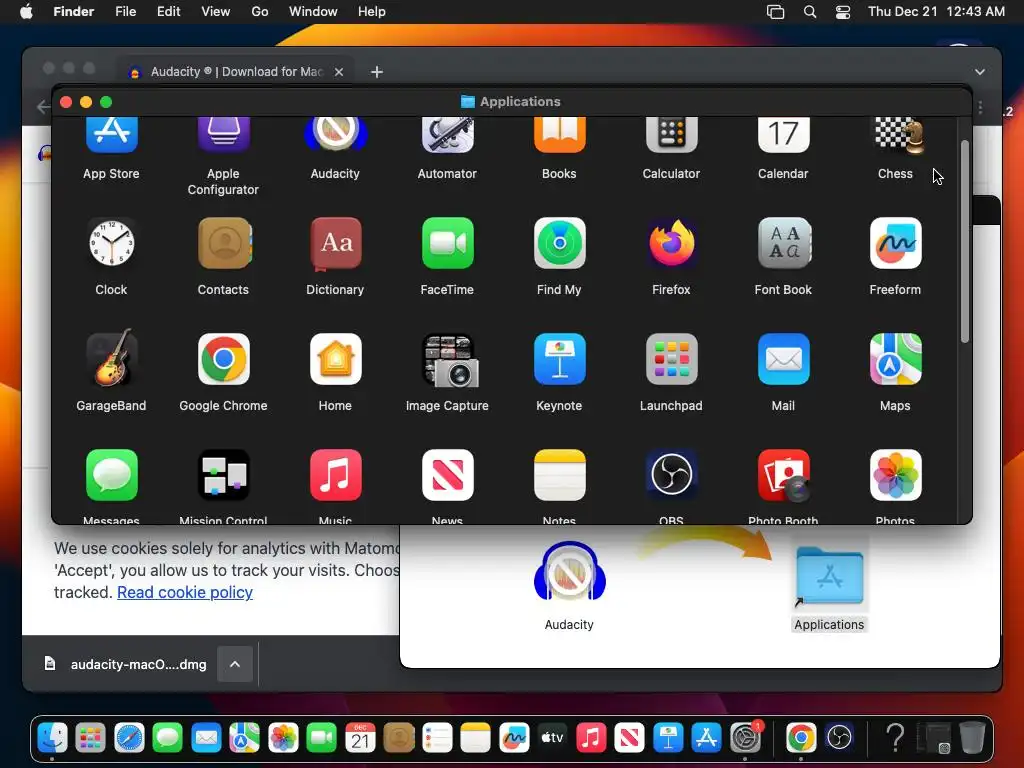Select the Font Book app
Screen dimensions: 1024x768
[783, 243]
